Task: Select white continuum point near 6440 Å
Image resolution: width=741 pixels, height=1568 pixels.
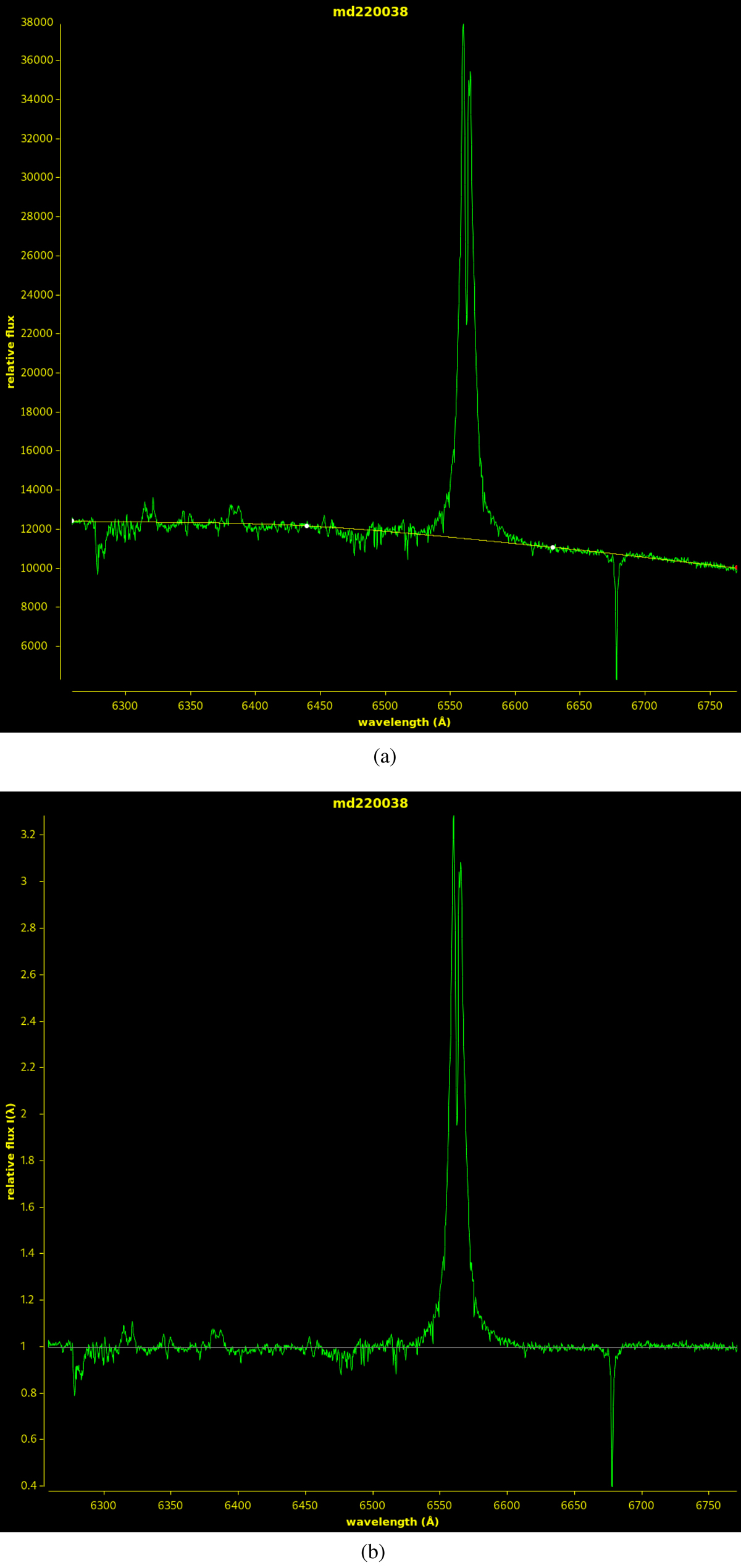Action: (307, 526)
